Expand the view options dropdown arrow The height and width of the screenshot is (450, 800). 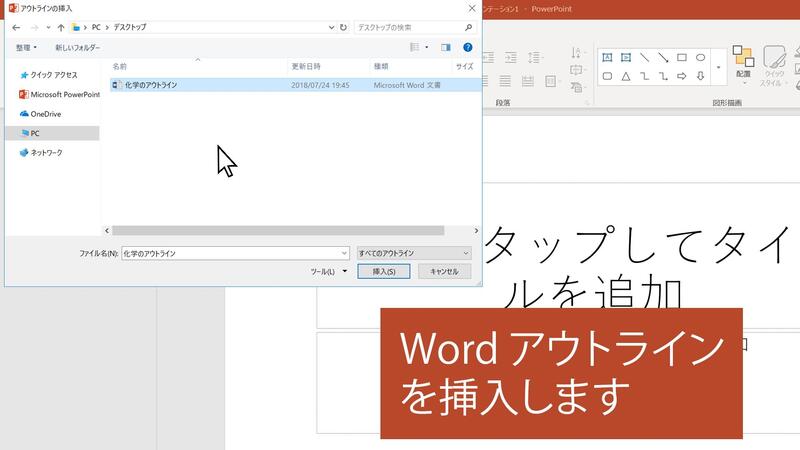click(x=427, y=47)
